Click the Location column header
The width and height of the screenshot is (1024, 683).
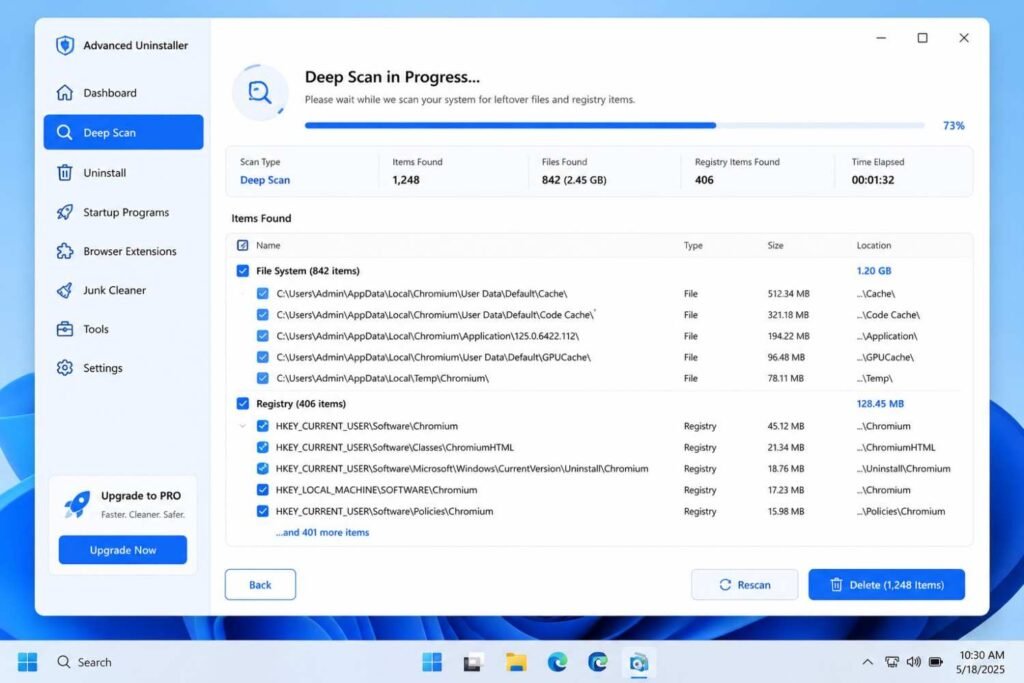pos(874,246)
